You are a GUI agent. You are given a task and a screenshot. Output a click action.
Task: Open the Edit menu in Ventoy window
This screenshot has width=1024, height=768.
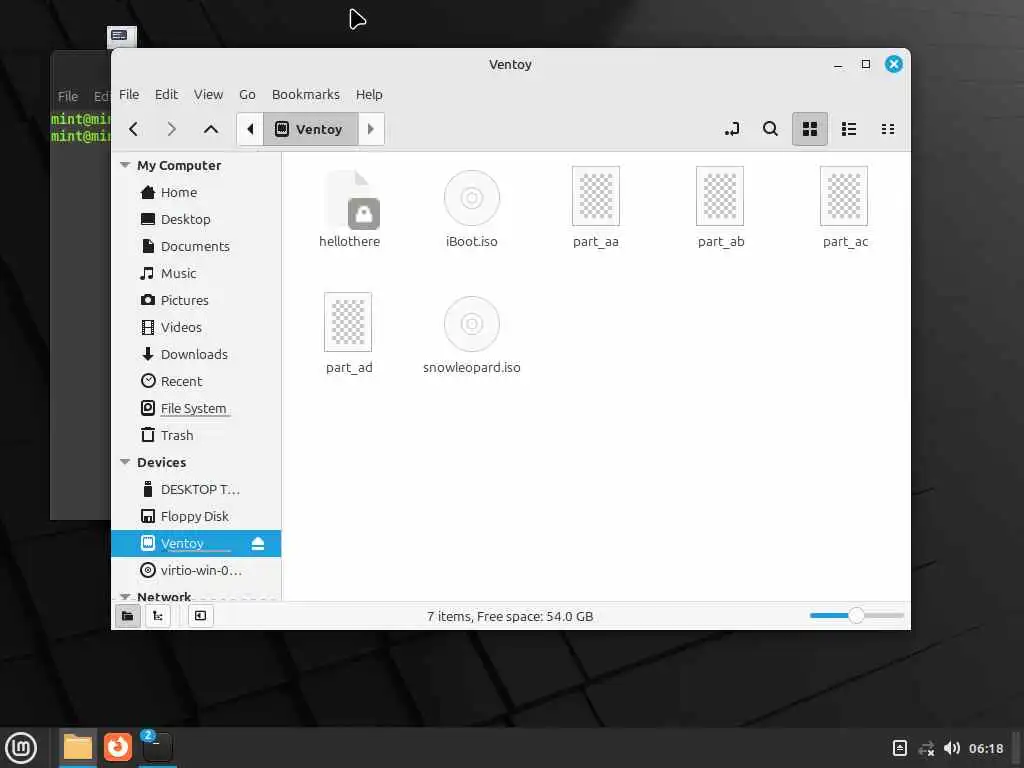point(167,95)
